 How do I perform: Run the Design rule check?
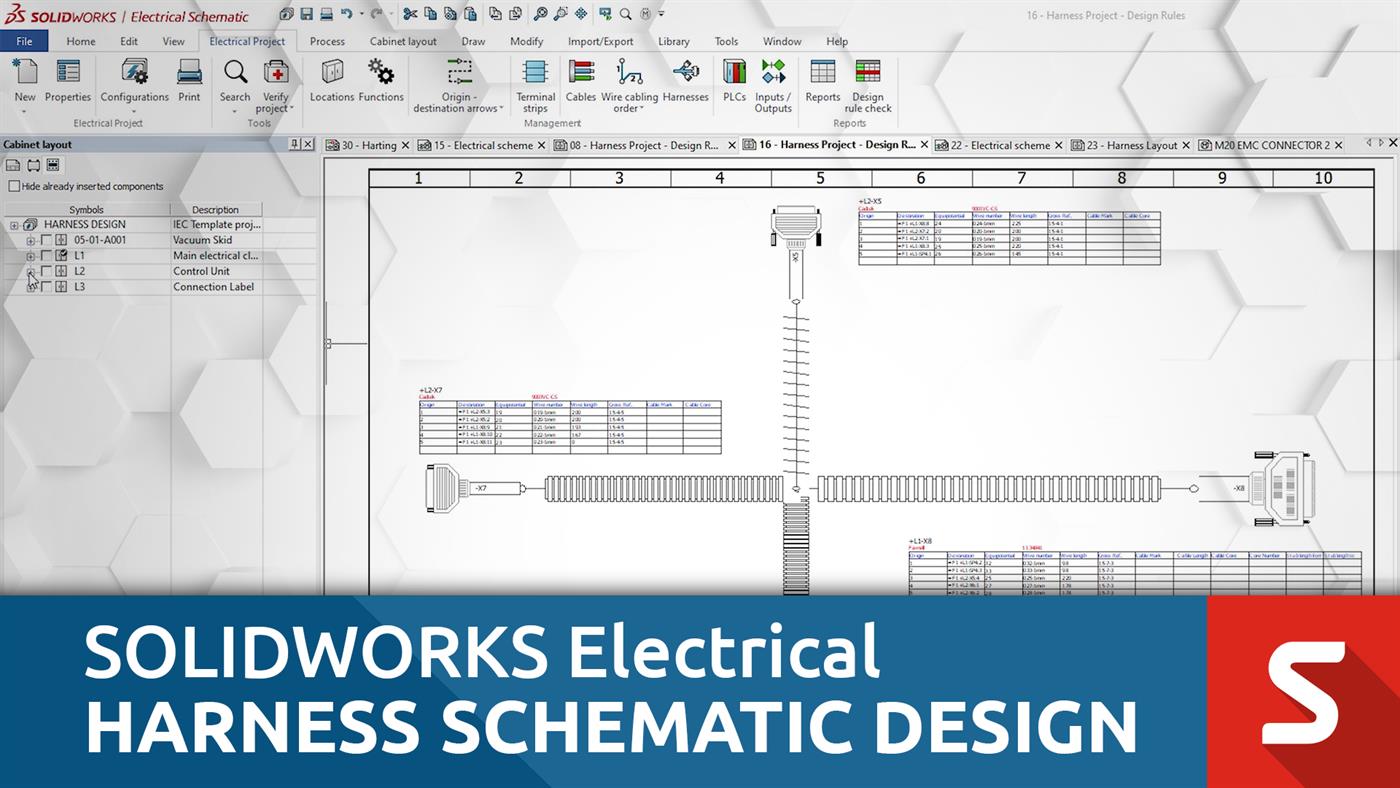point(866,80)
